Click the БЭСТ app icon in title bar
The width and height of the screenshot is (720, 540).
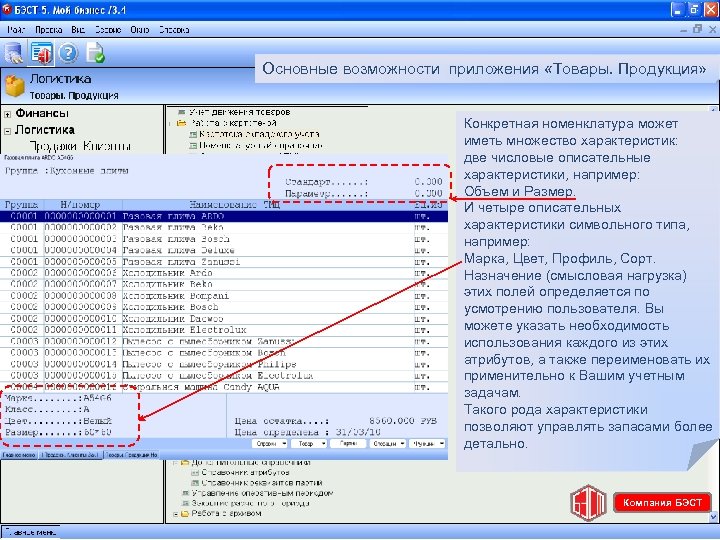[6, 9]
